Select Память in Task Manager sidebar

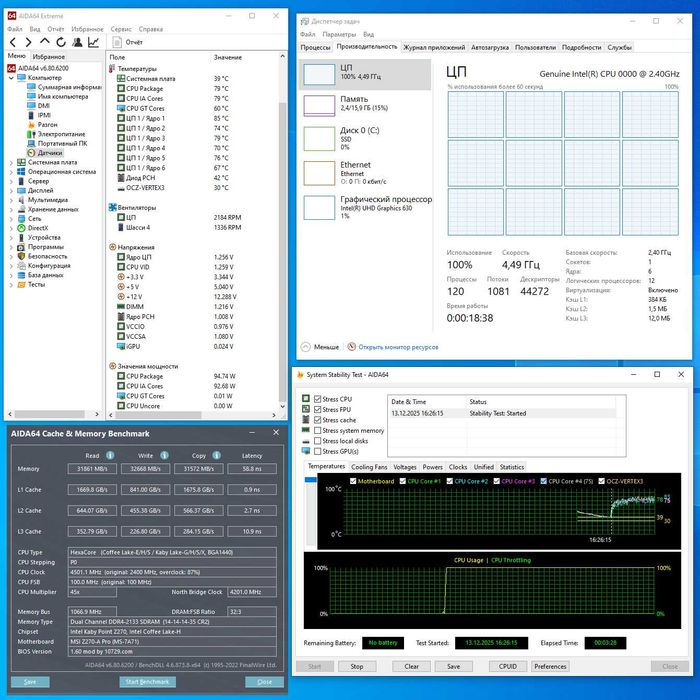(x=364, y=106)
